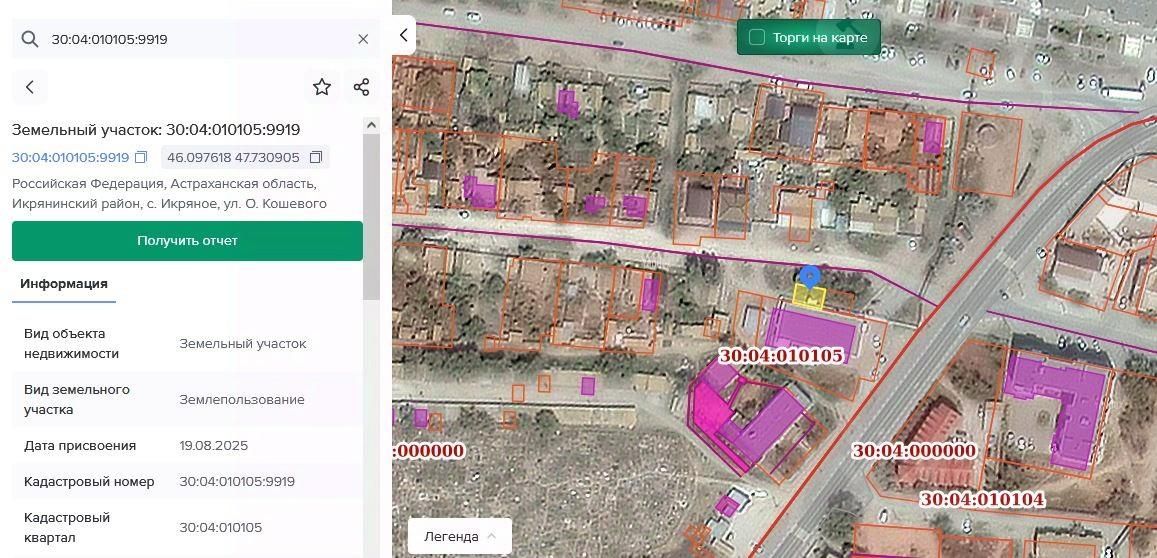The height and width of the screenshot is (558, 1157).
Task: Click the blue map pin marker
Action: 810,278
